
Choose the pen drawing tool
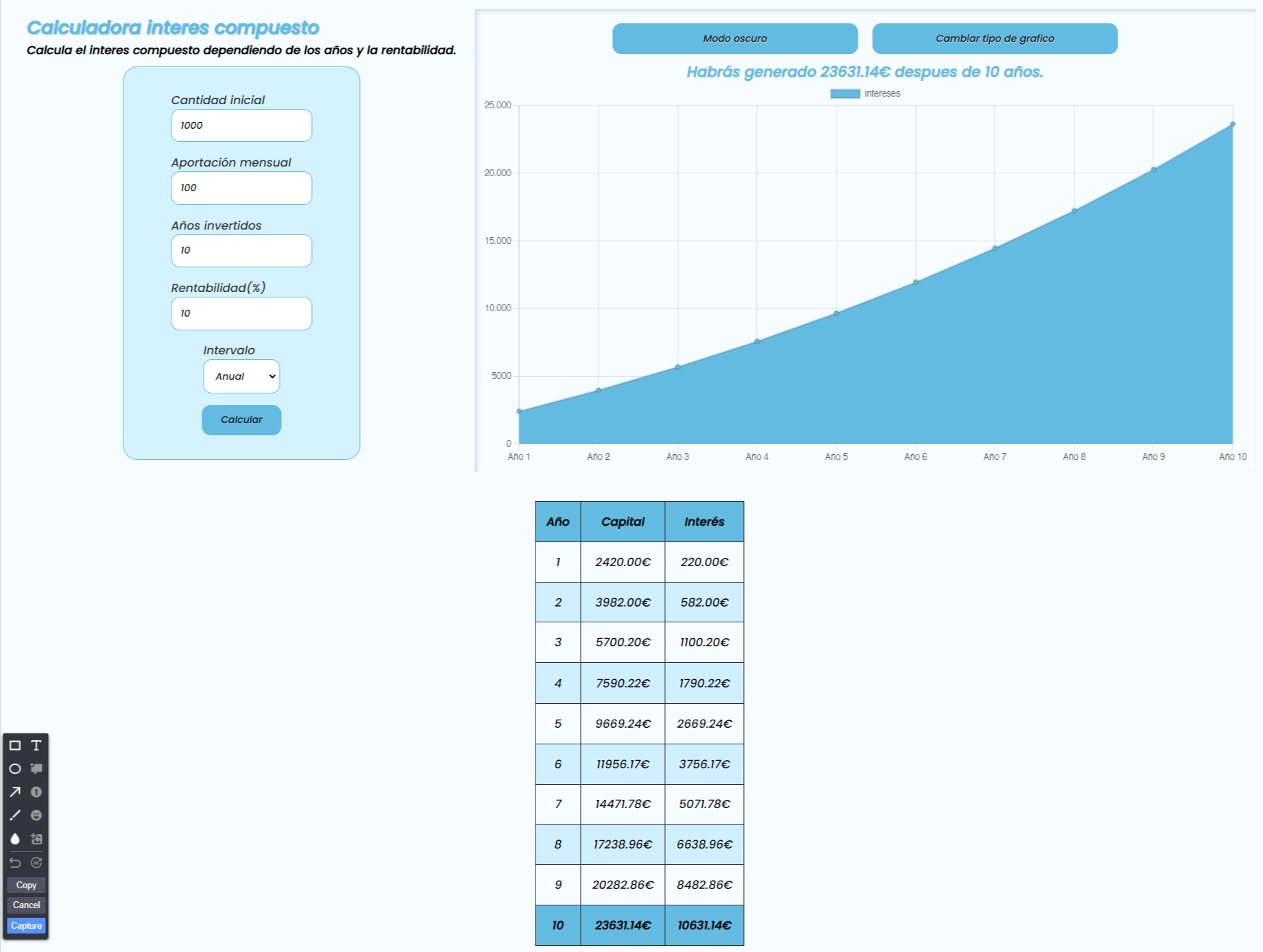tap(15, 816)
